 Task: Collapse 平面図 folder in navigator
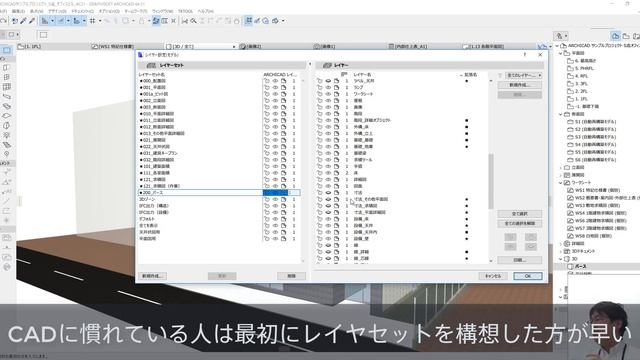click(561, 53)
